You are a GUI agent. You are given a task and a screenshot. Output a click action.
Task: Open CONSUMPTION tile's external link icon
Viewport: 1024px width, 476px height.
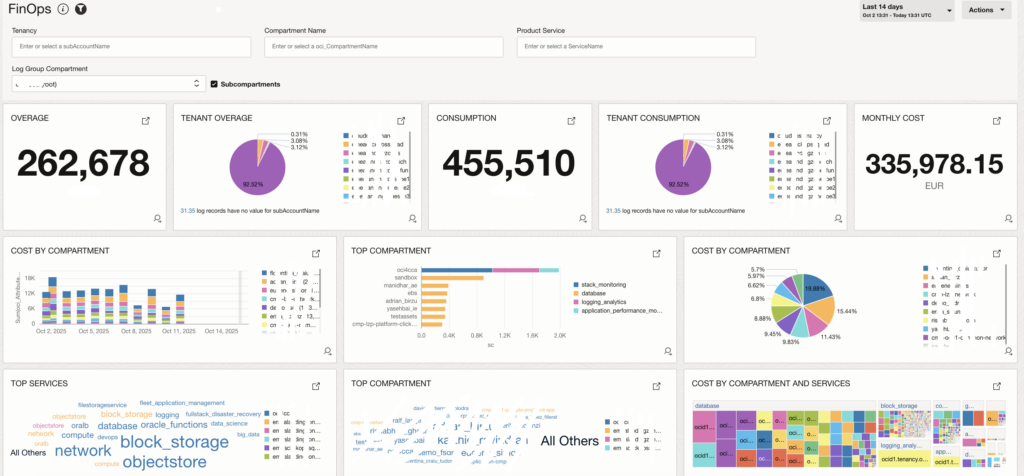coord(571,120)
